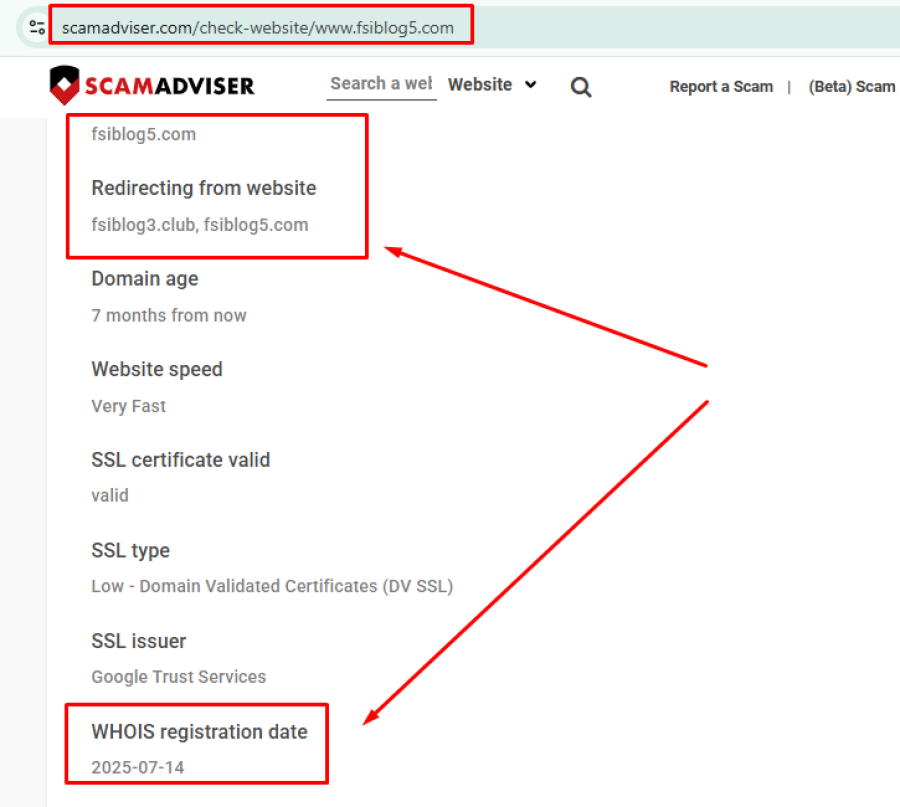The height and width of the screenshot is (807, 900).
Task: Select 'fsiblog3.club, fsiblog5.com' redirect value
Action: pyautogui.click(x=200, y=225)
